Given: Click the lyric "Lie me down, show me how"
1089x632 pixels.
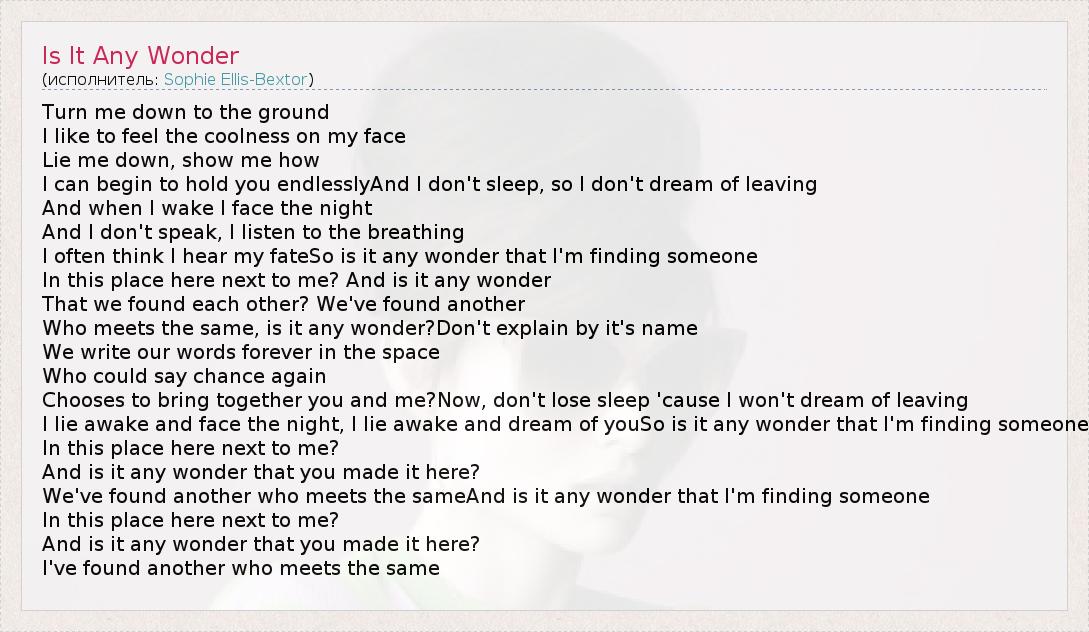Looking at the screenshot, I should (181, 160).
